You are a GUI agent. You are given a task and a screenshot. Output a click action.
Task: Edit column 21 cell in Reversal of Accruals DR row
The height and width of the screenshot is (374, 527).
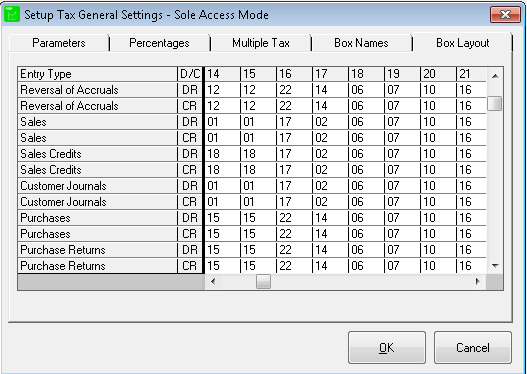coord(471,90)
